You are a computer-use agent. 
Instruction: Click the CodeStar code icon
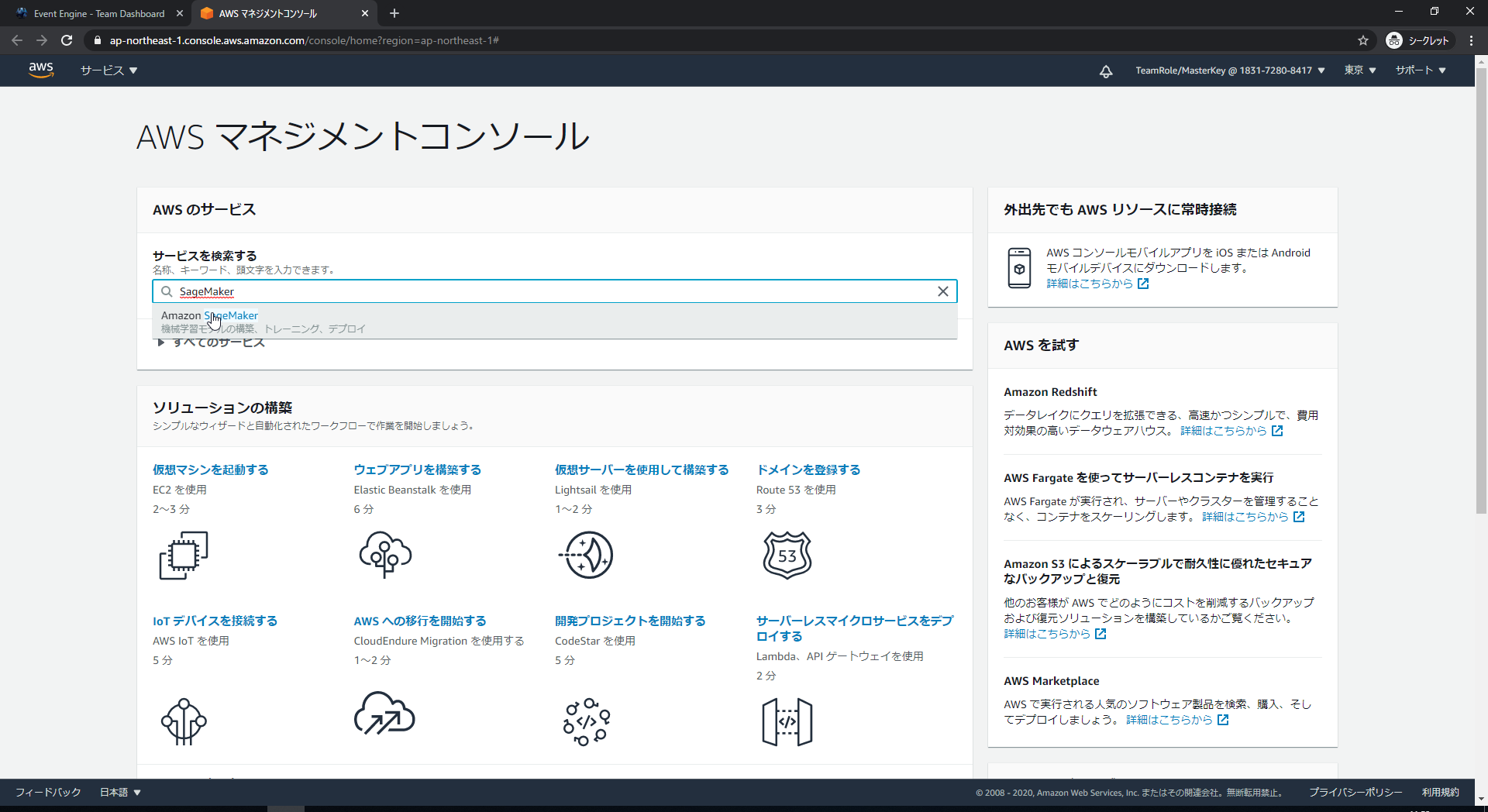pos(587,721)
